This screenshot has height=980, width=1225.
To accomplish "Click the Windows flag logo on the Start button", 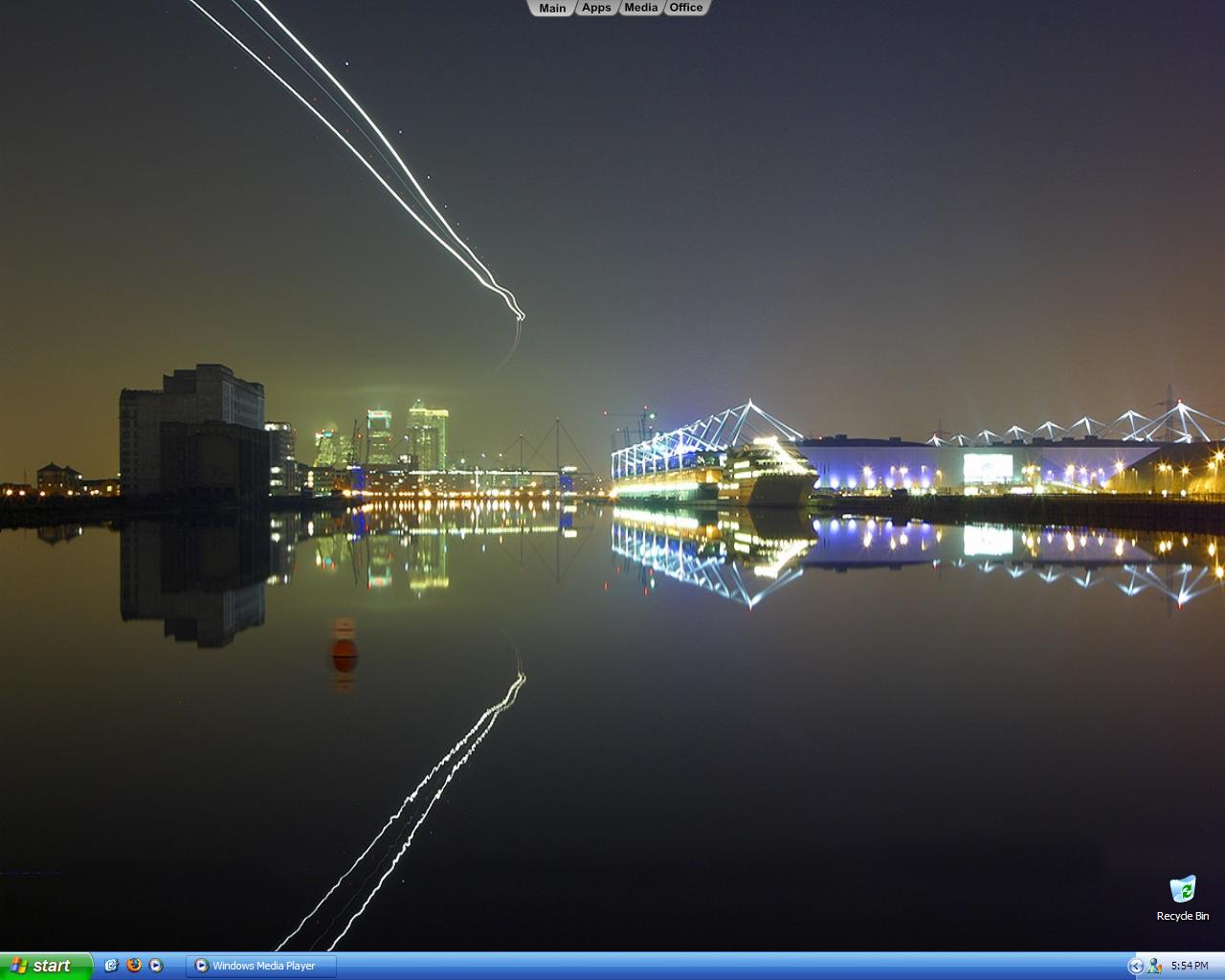I will pyautogui.click(x=18, y=966).
